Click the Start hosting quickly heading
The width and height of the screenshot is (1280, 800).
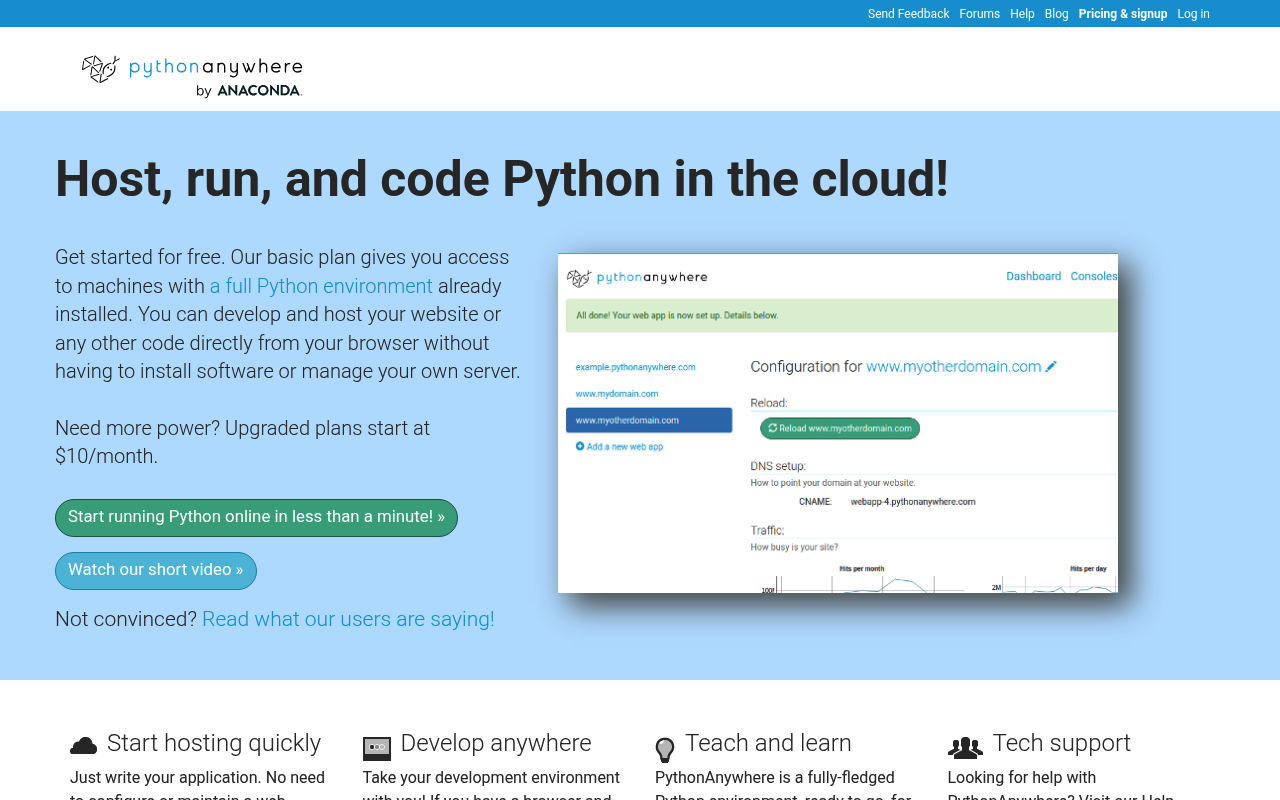tap(214, 743)
